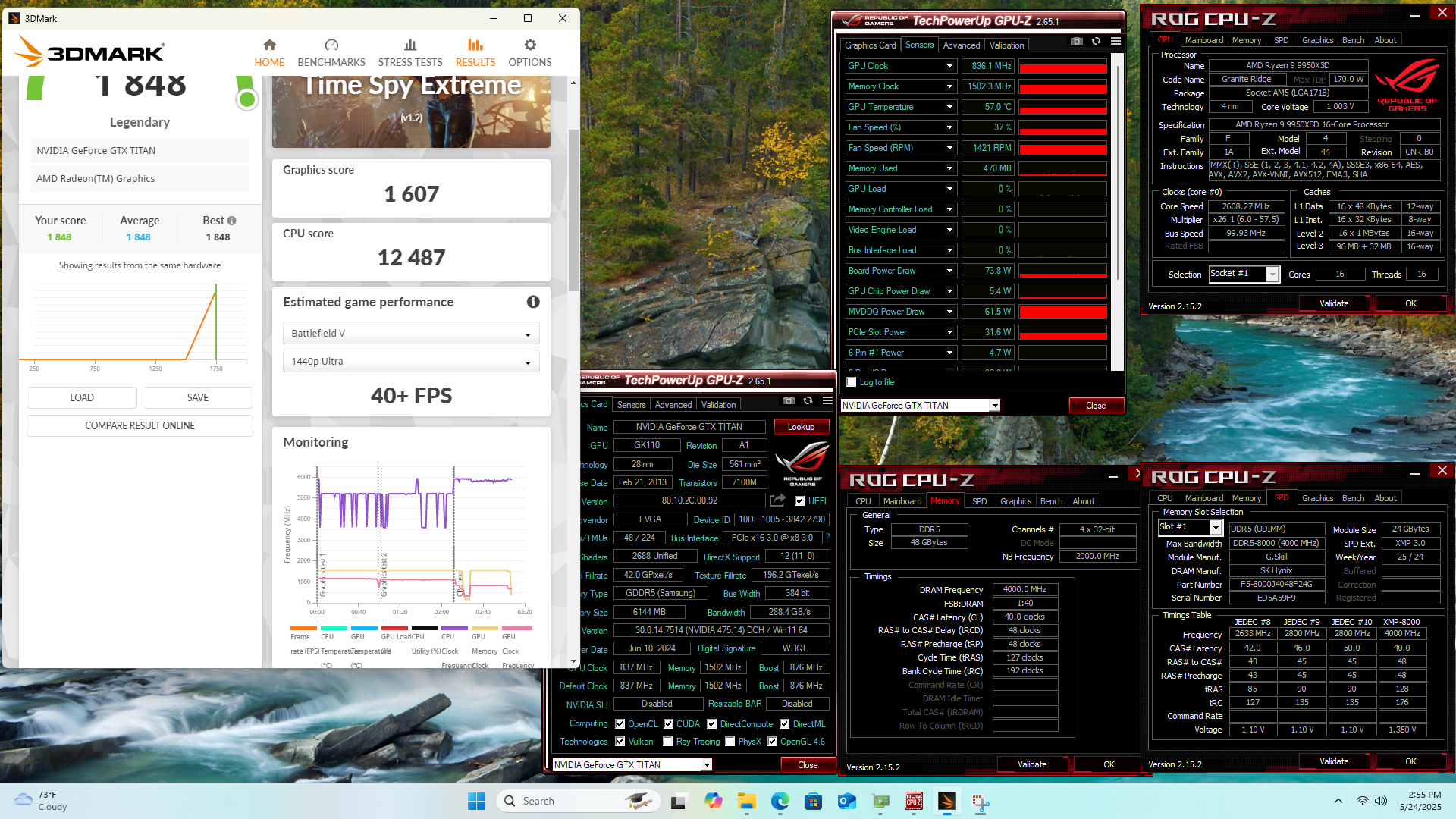Viewport: 1456px width, 819px height.
Task: Toggle OpenCL checkbox in GPU-Z
Action: tap(620, 724)
